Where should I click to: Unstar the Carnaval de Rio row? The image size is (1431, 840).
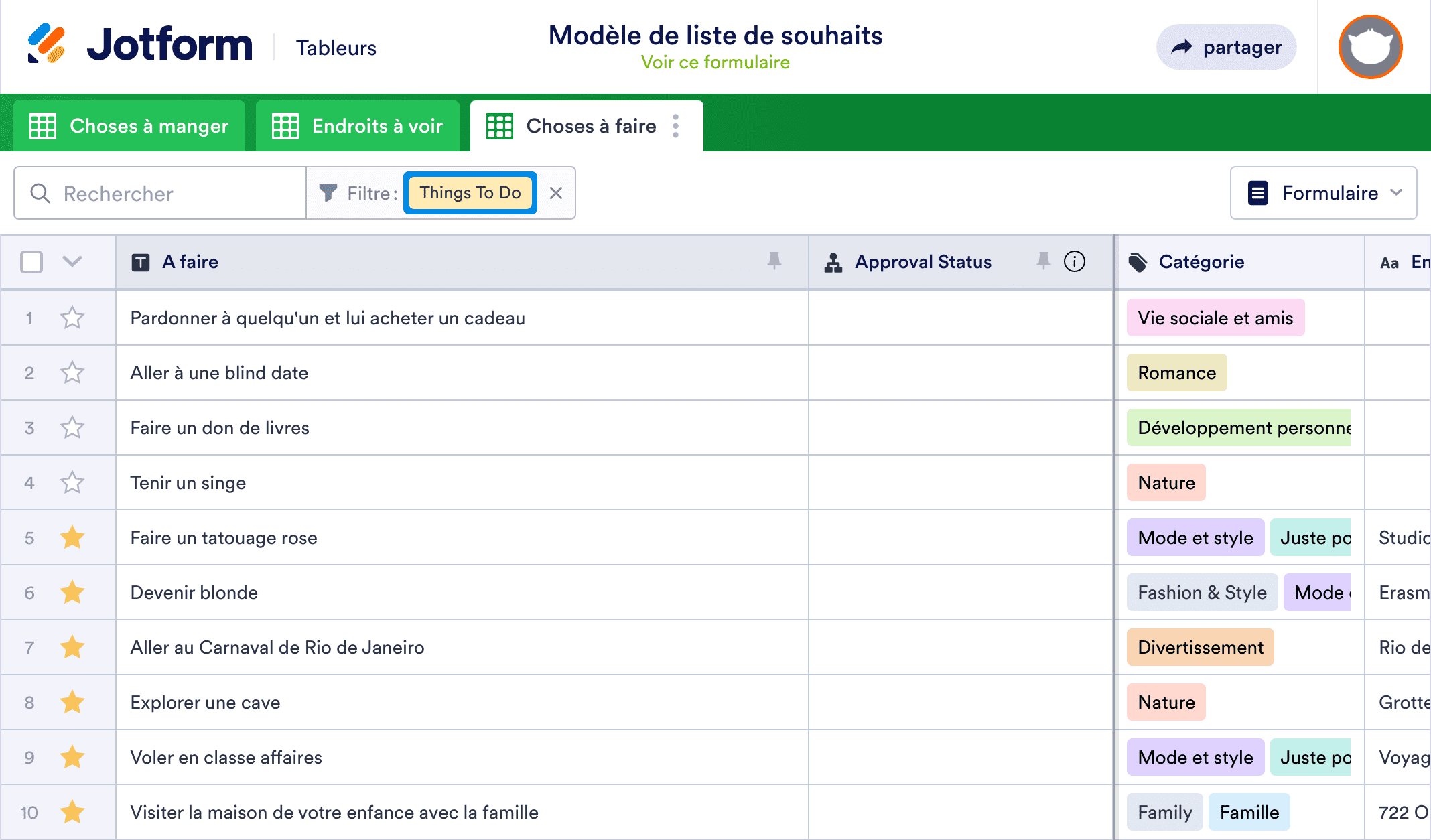click(x=72, y=647)
